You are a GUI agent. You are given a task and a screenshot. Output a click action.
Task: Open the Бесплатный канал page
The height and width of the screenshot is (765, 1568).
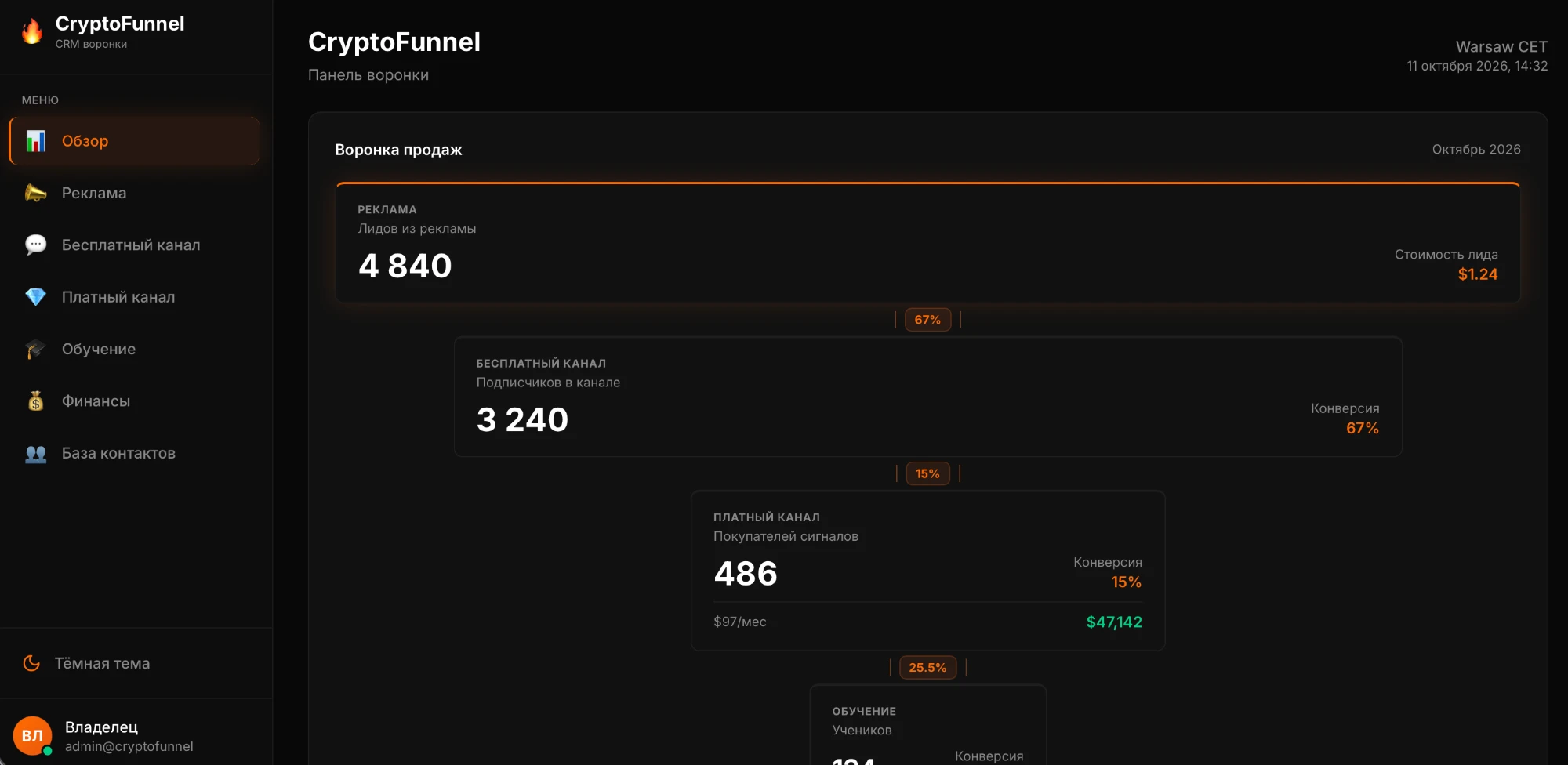pos(134,245)
